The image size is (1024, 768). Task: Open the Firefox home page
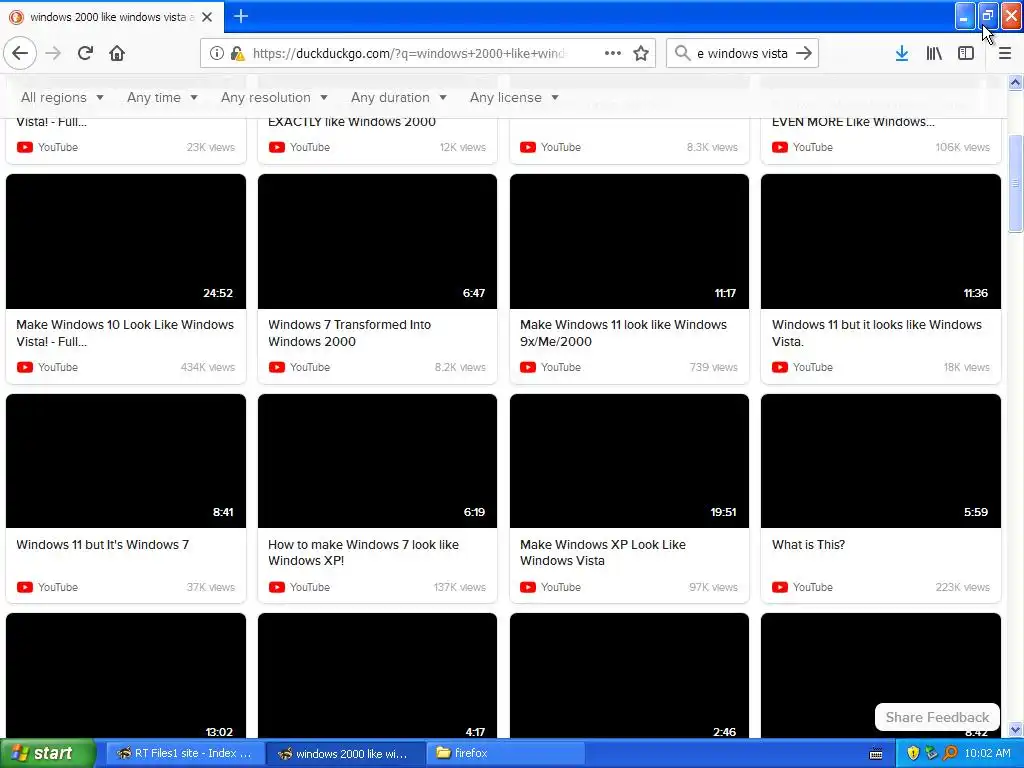pos(117,54)
